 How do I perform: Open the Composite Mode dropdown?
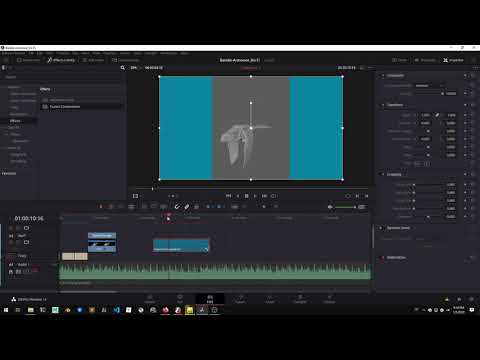click(x=429, y=86)
